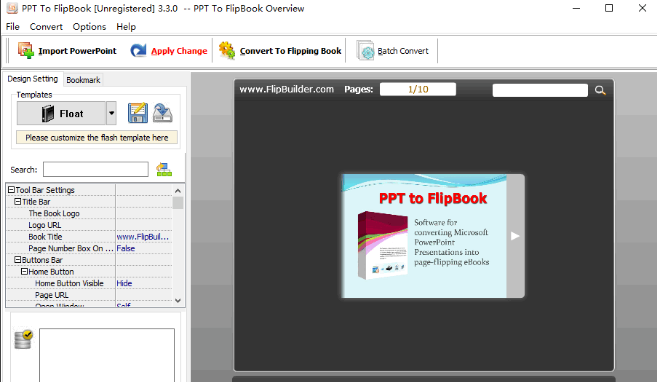
Task: Click the database checkmark icon below the settings list
Action: (23, 340)
